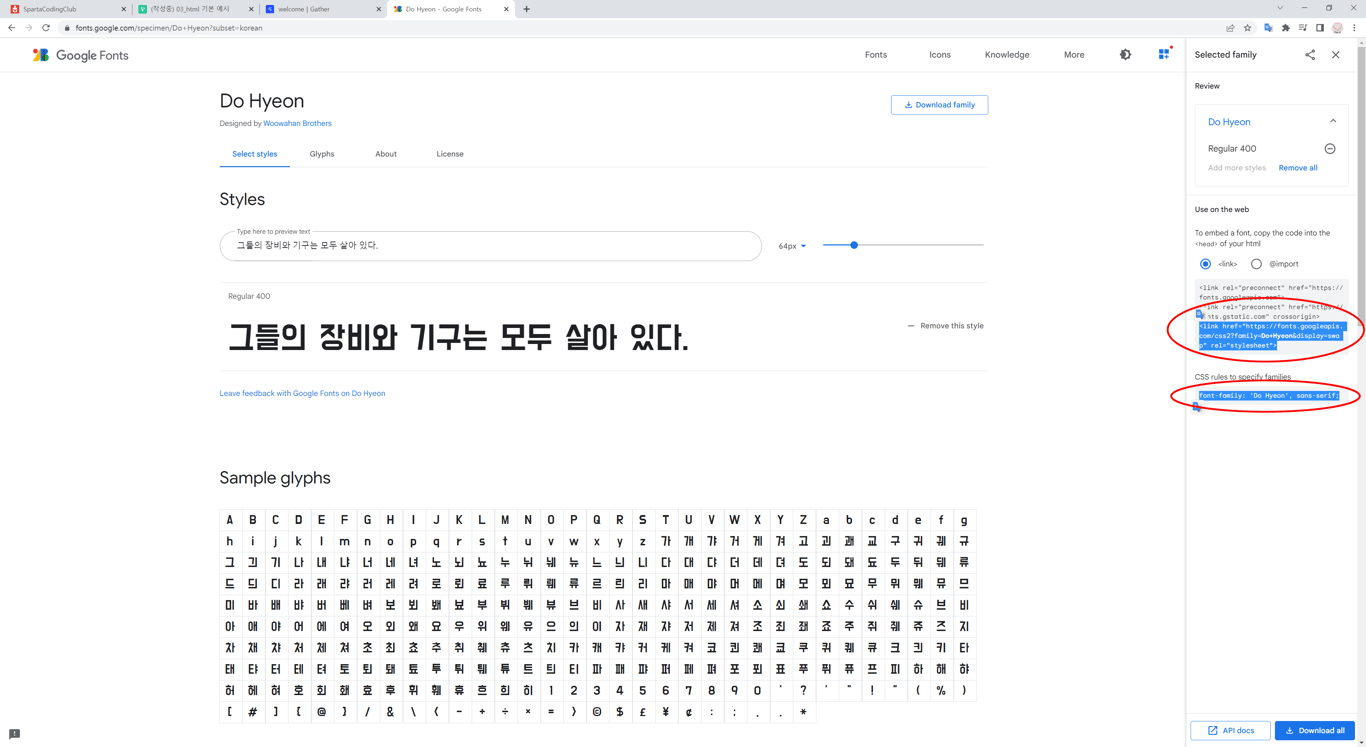This screenshot has height=747, width=1366.
Task: Collapse the Do Hyeon family chevron
Action: (1333, 121)
